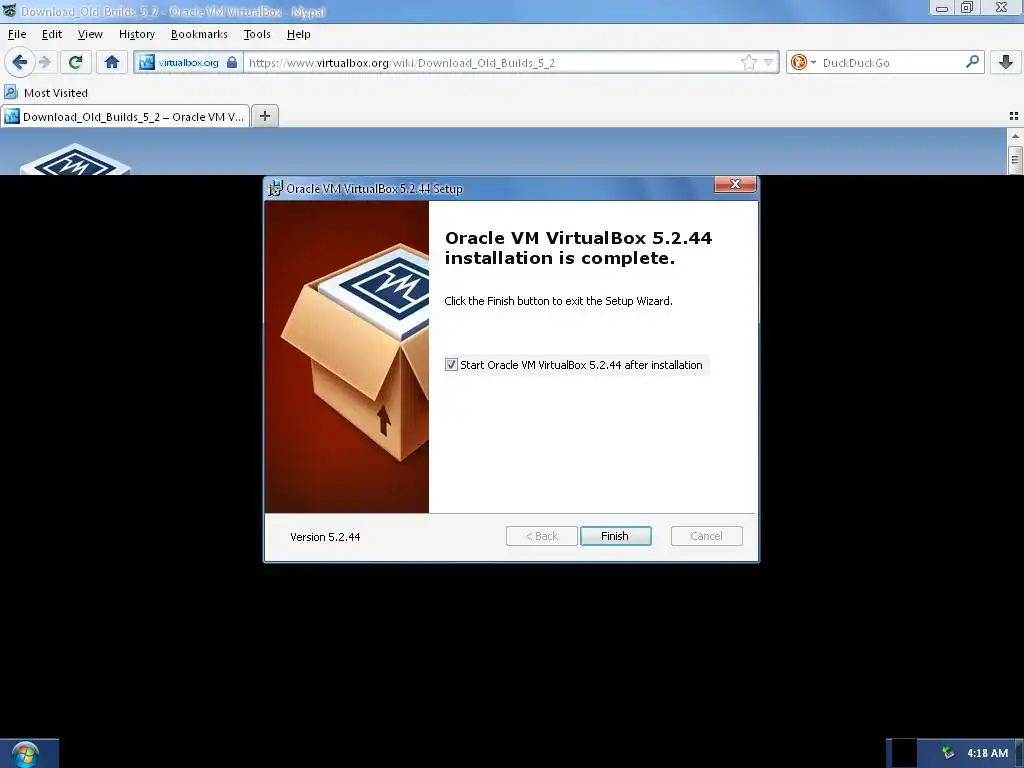Click the 4:18 AM taskbar clock

(x=987, y=753)
